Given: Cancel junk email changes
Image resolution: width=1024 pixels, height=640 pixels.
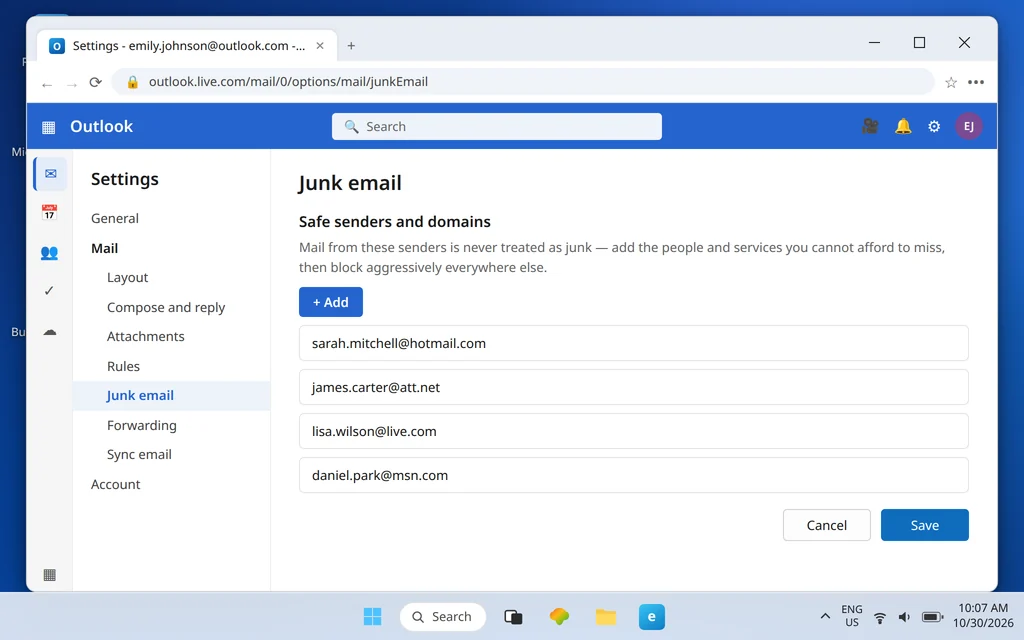Looking at the screenshot, I should tap(826, 525).
